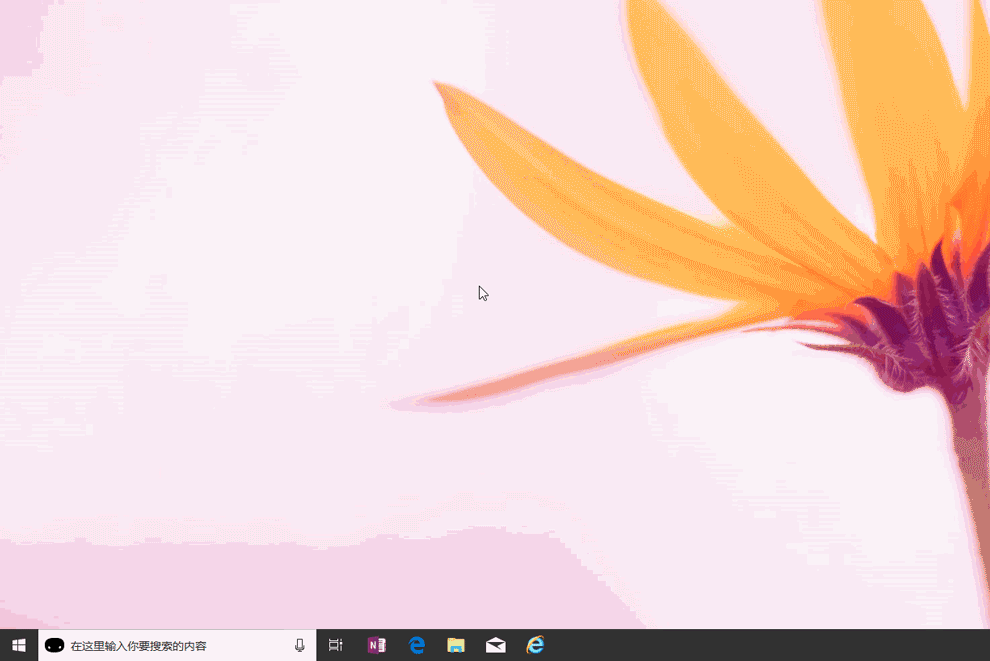The width and height of the screenshot is (990, 661).
Task: Open Edge to browse the web
Action: point(415,645)
